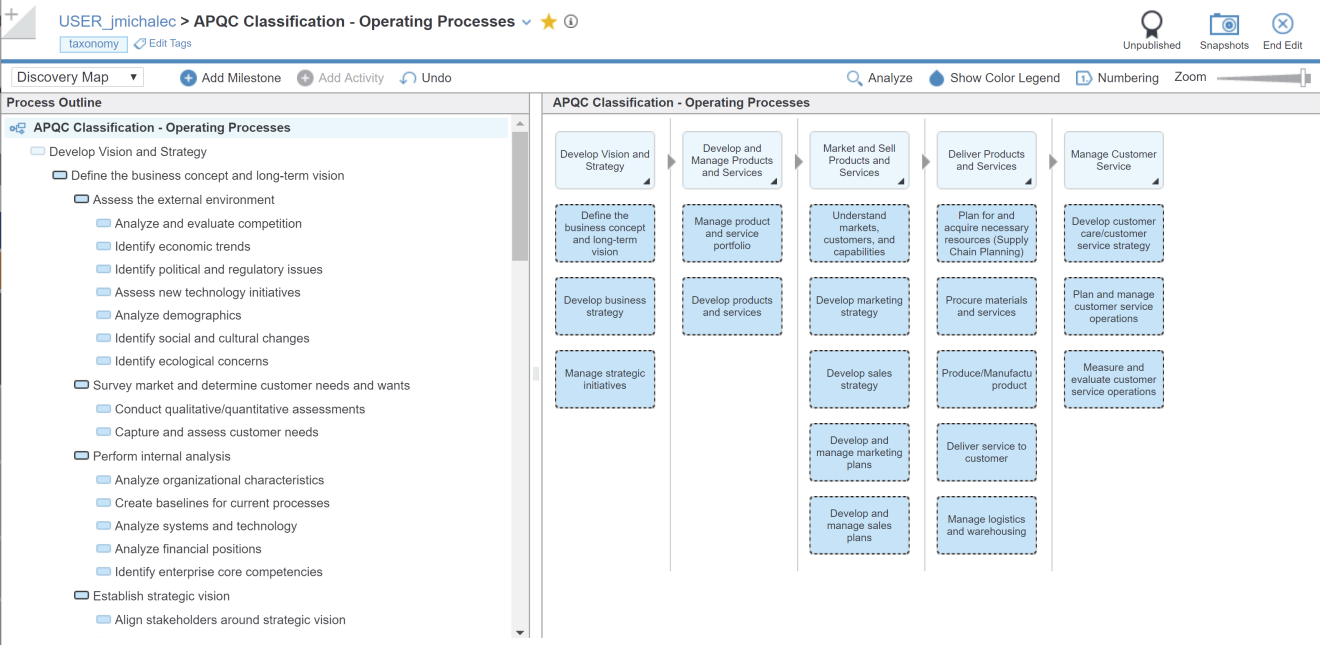
Task: Toggle the favorite star next to the title
Action: pyautogui.click(x=548, y=20)
